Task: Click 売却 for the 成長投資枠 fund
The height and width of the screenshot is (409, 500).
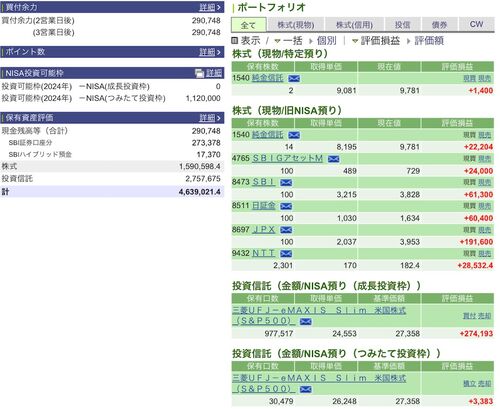Action: [x=485, y=316]
